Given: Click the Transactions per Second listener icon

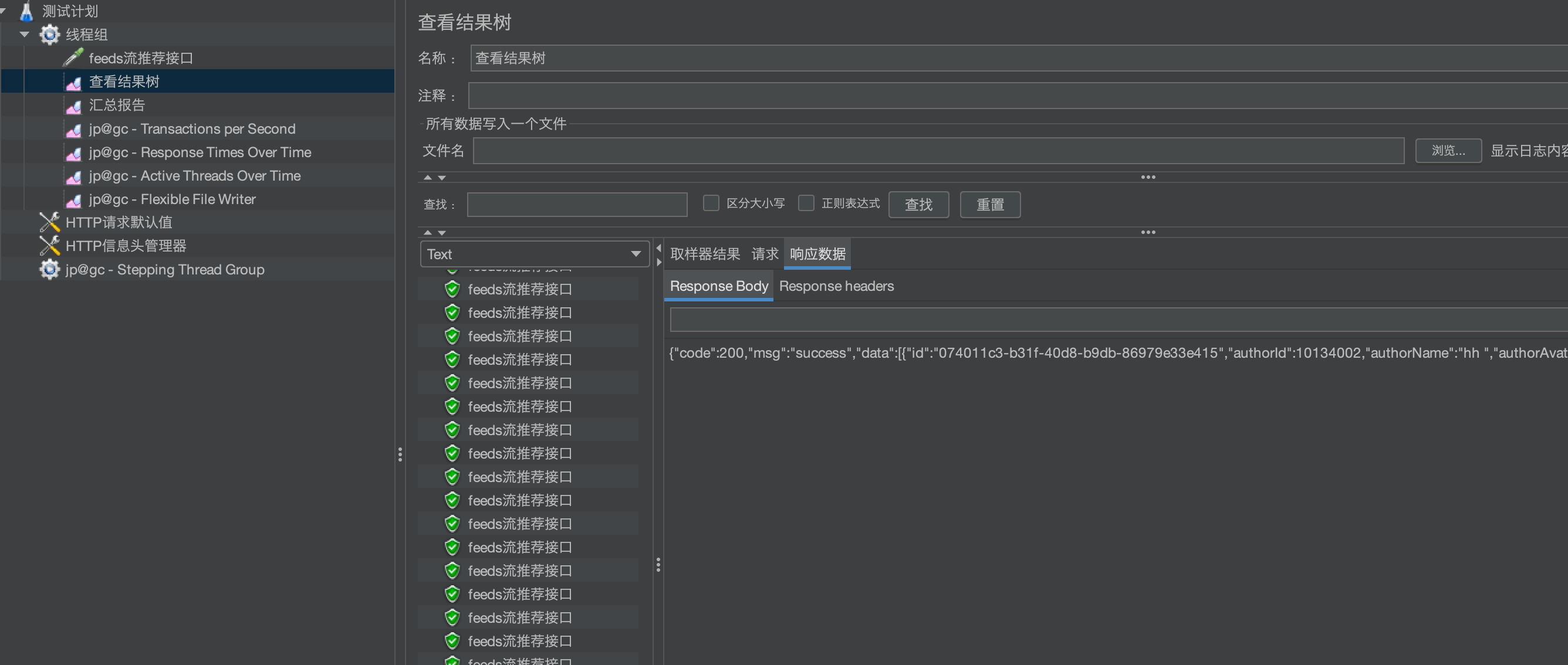Looking at the screenshot, I should point(73,130).
